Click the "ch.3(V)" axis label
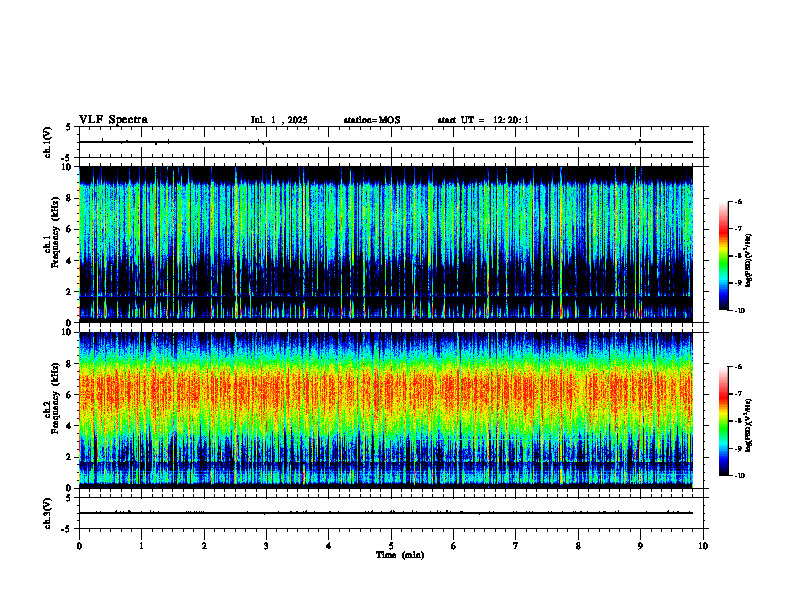Image resolution: width=792 pixels, height=612 pixels. point(47,513)
